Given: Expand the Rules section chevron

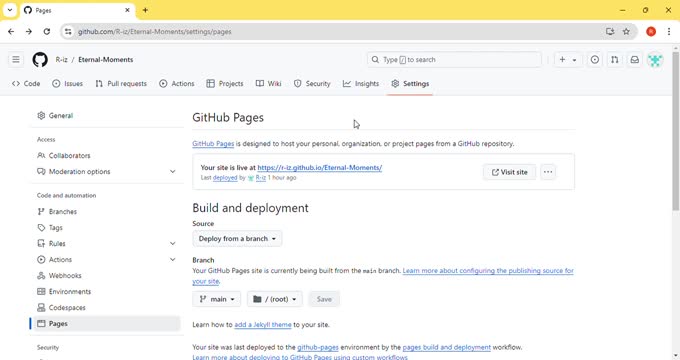Looking at the screenshot, I should (x=173, y=243).
